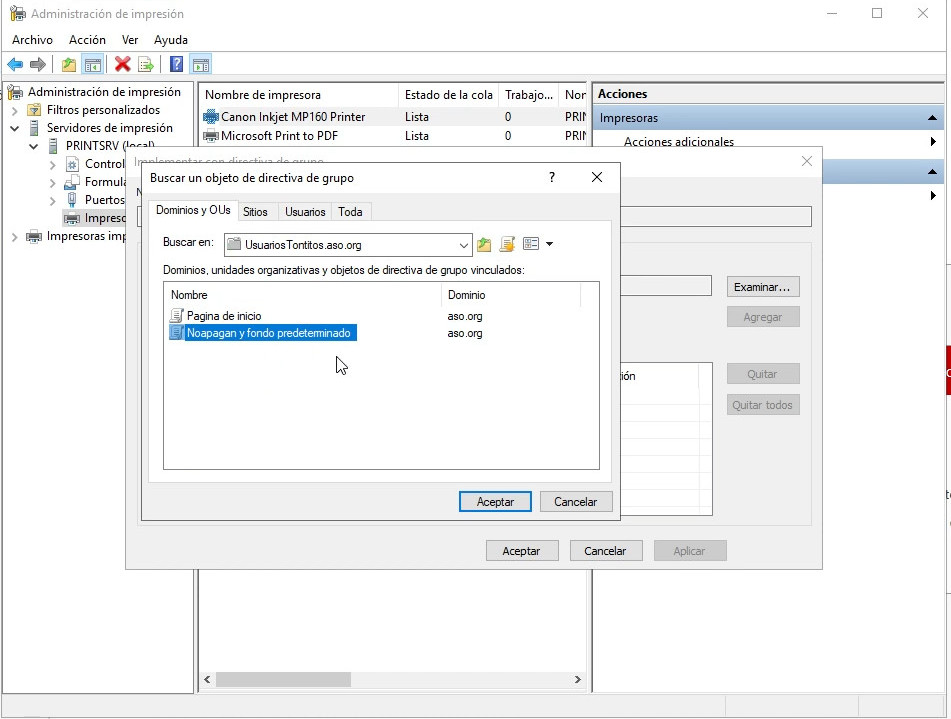This screenshot has width=951, height=719.
Task: Select the Pagina de inicio policy object
Action: (x=224, y=316)
